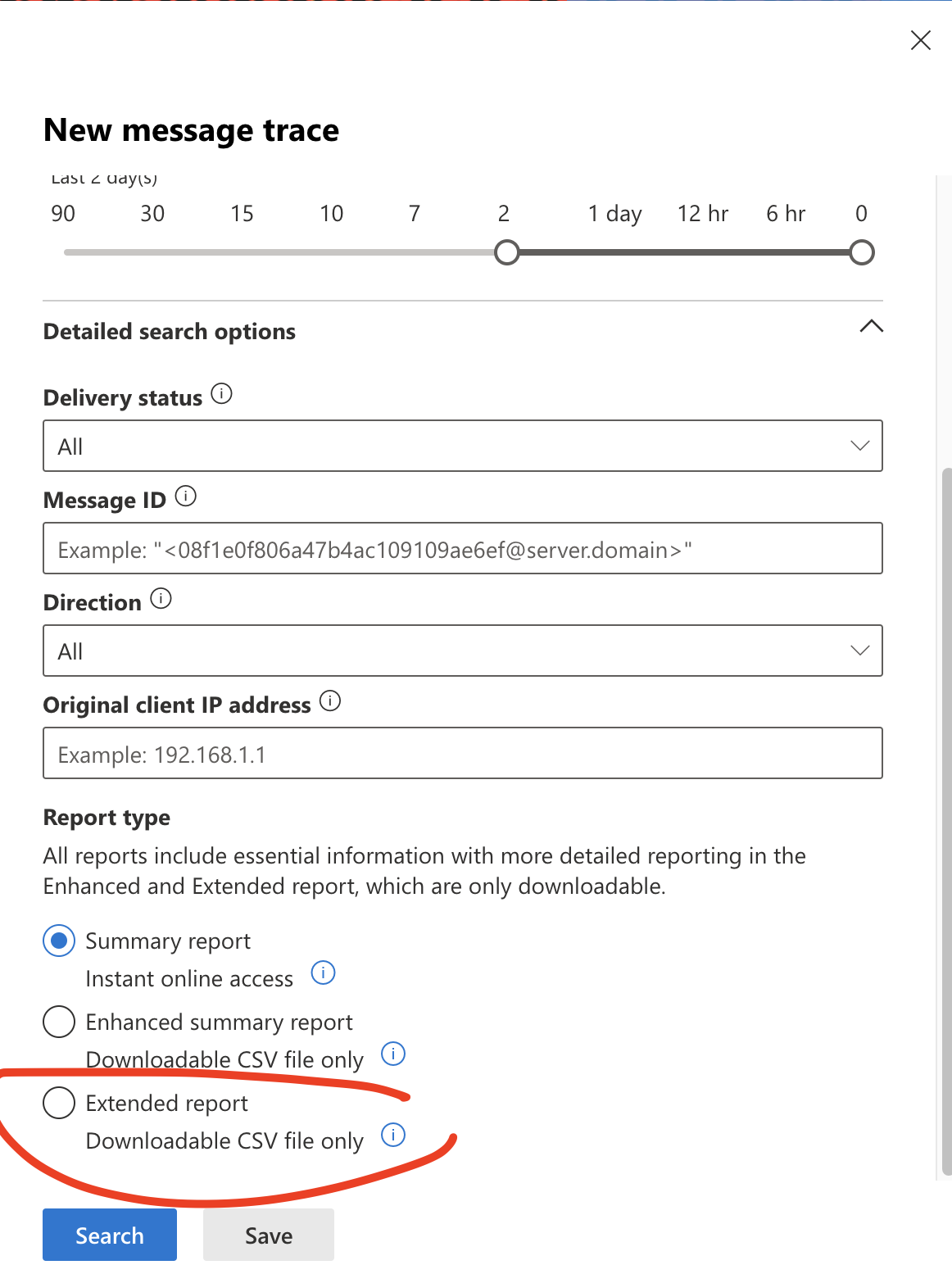Click the info icon beside Direction
Image resolution: width=952 pixels, height=1274 pixels.
[x=161, y=599]
